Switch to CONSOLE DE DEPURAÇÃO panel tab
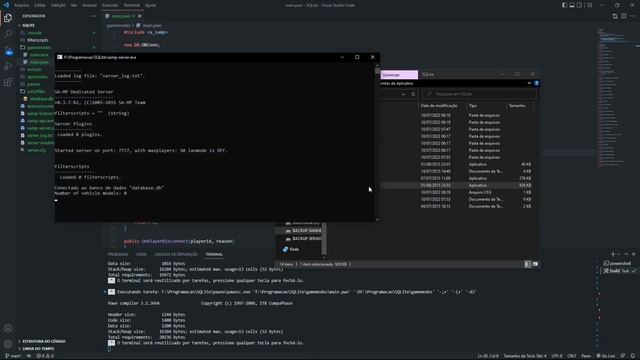This screenshot has height=360, width=640. tap(176, 254)
